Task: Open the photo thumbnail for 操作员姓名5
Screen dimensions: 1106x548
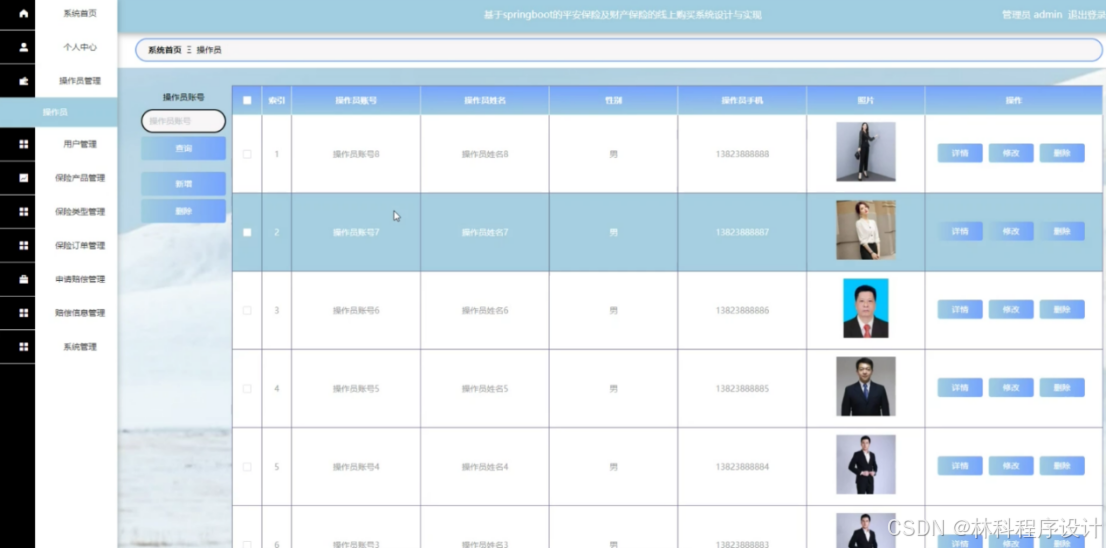Action: pyautogui.click(x=865, y=386)
